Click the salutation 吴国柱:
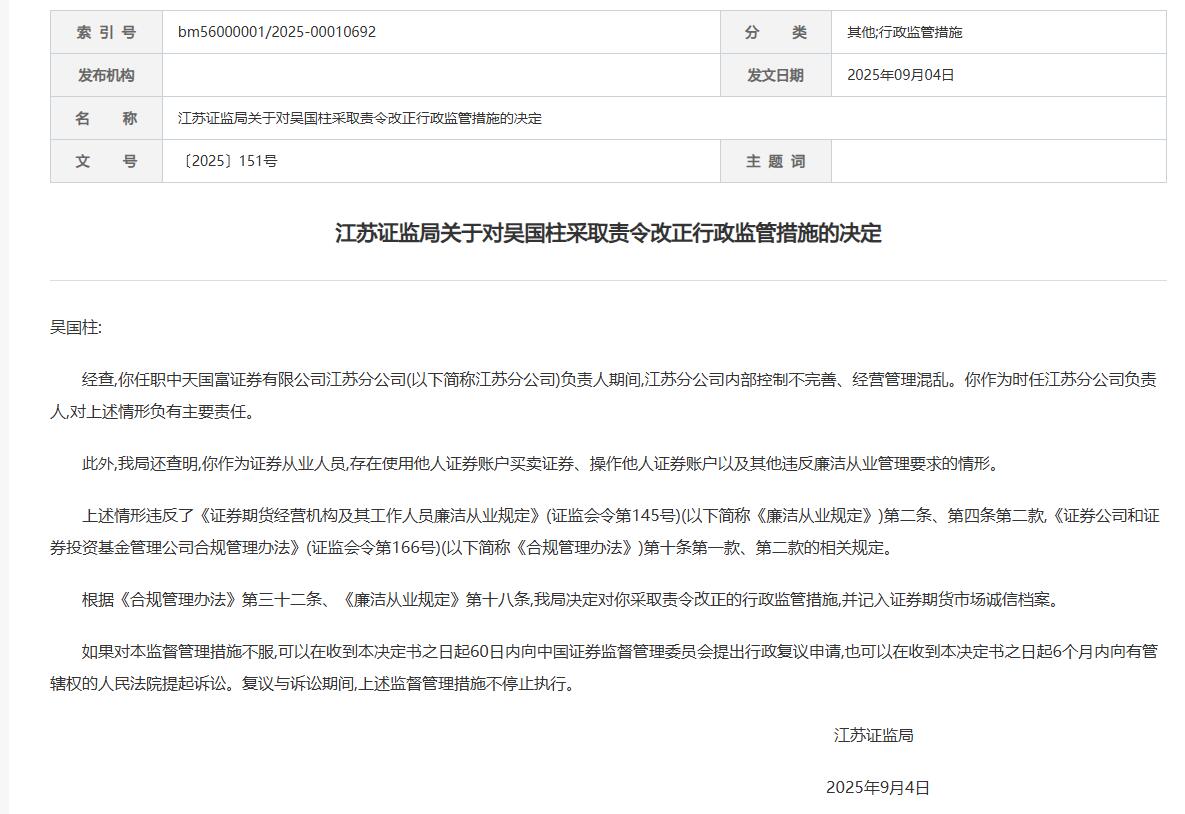 (x=76, y=327)
